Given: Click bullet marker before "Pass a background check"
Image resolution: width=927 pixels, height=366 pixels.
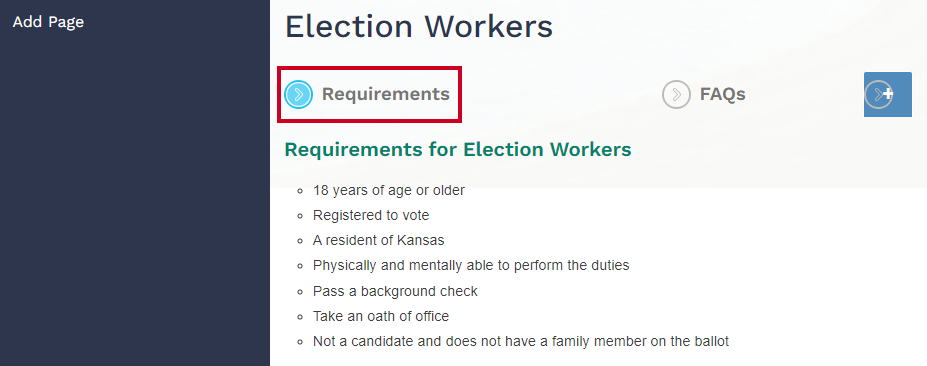Looking at the screenshot, I should pos(301,292).
